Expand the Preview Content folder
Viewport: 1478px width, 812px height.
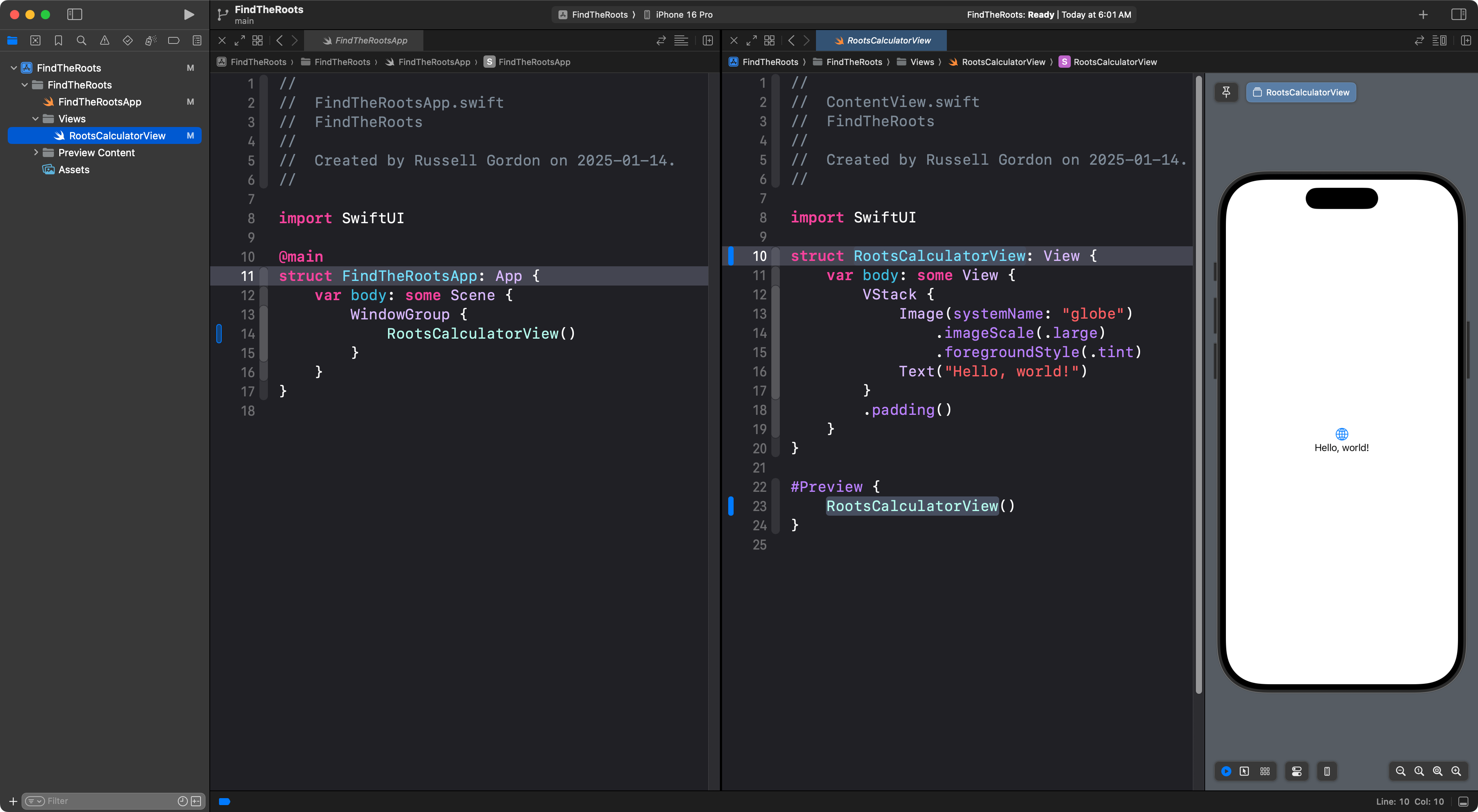35,153
